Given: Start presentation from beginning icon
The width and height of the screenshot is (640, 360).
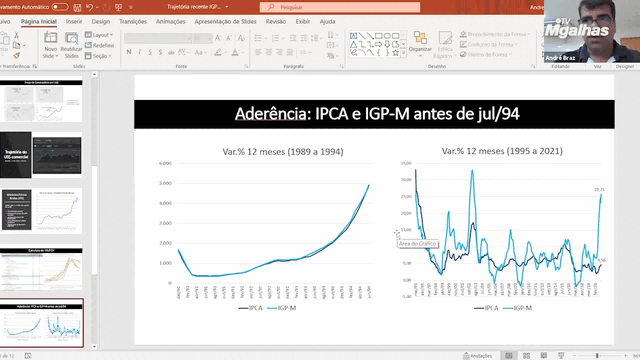Looking at the screenshot, I should (119, 7).
